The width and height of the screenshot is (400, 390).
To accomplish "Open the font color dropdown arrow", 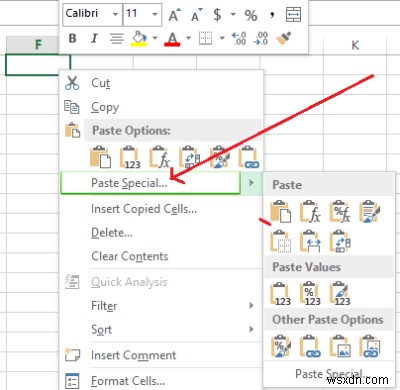I will (188, 38).
